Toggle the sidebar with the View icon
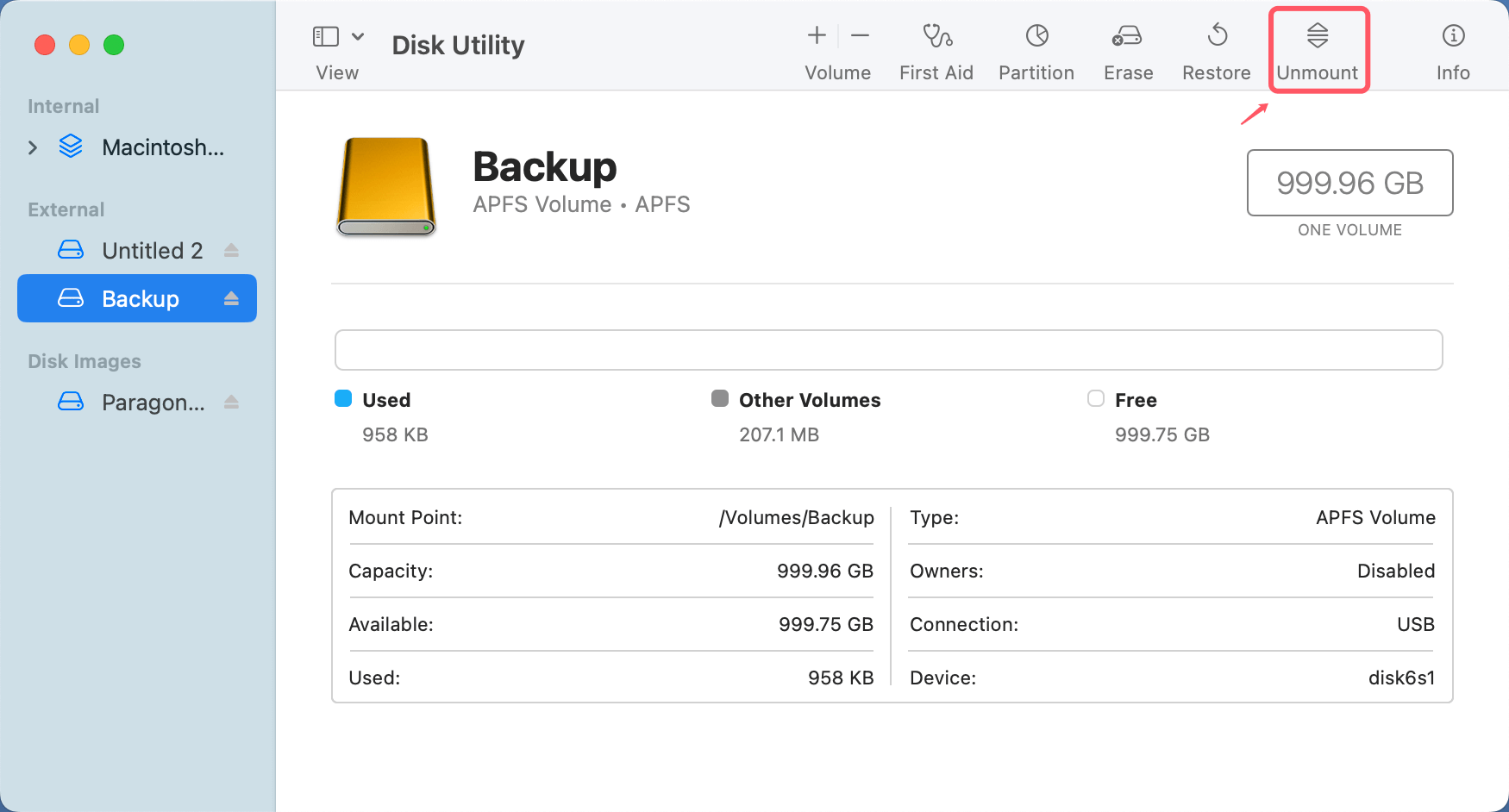 (x=325, y=36)
